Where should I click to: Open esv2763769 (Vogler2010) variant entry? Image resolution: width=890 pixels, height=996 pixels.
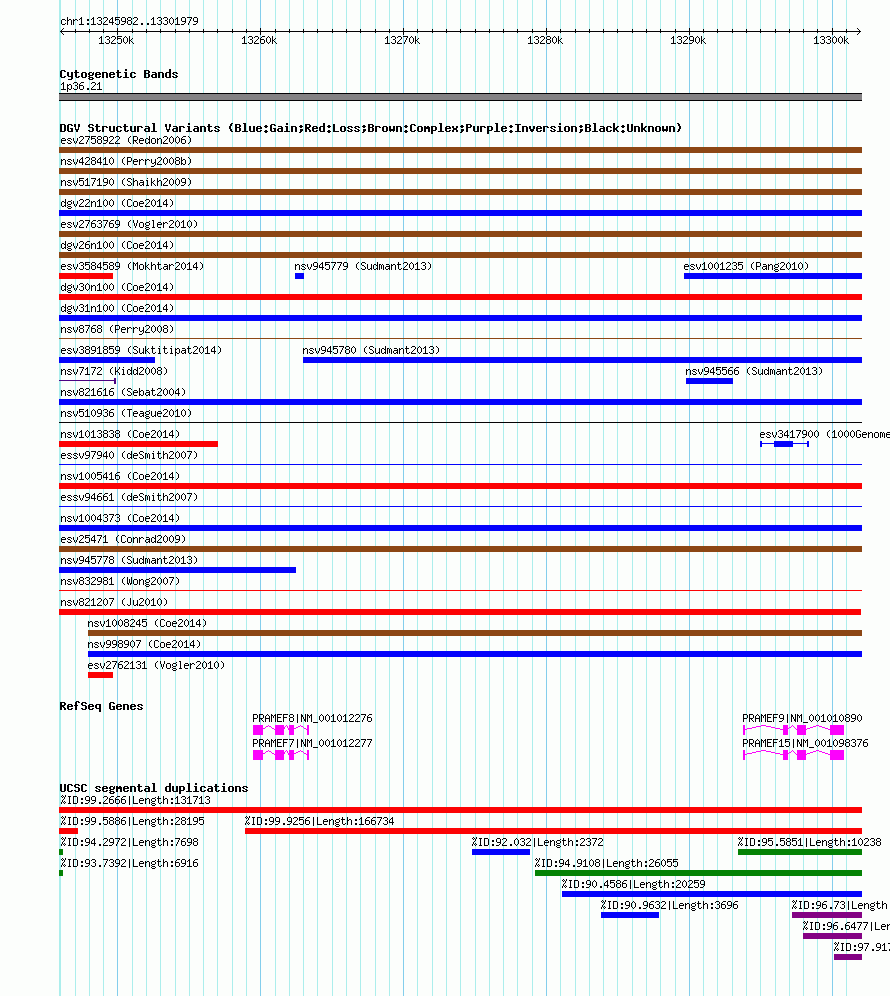[x=129, y=224]
